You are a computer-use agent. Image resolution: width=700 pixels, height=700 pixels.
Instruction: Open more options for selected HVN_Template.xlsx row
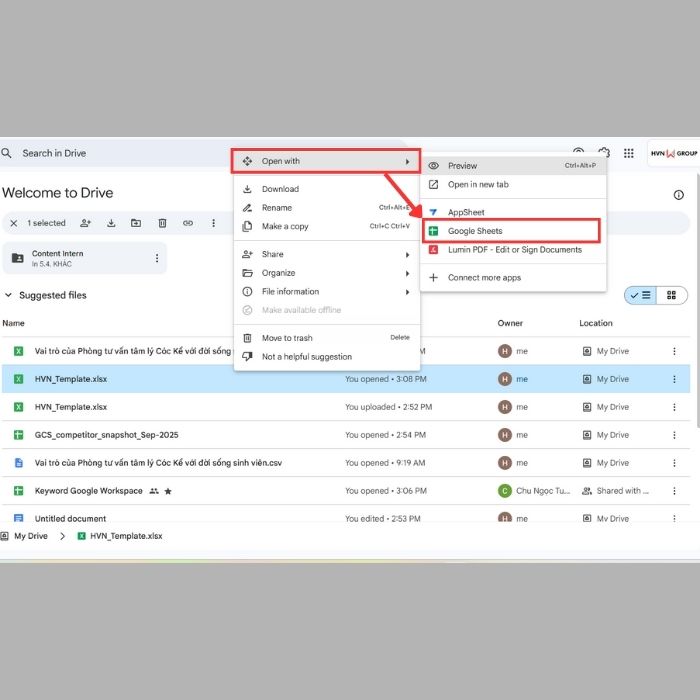(674, 379)
